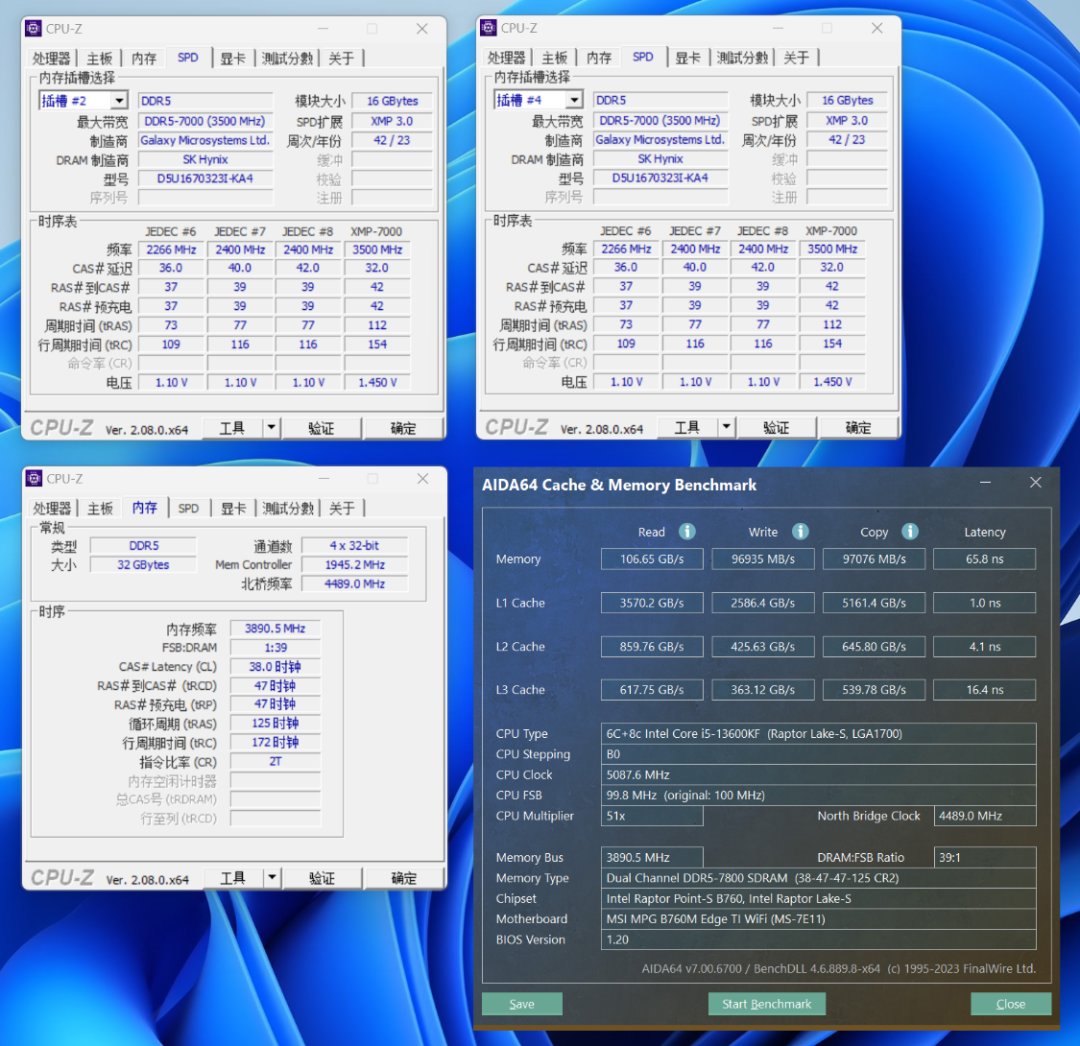The width and height of the screenshot is (1080, 1046).
Task: Open 测试分数 tab in the slot #2 window
Action: (x=287, y=59)
